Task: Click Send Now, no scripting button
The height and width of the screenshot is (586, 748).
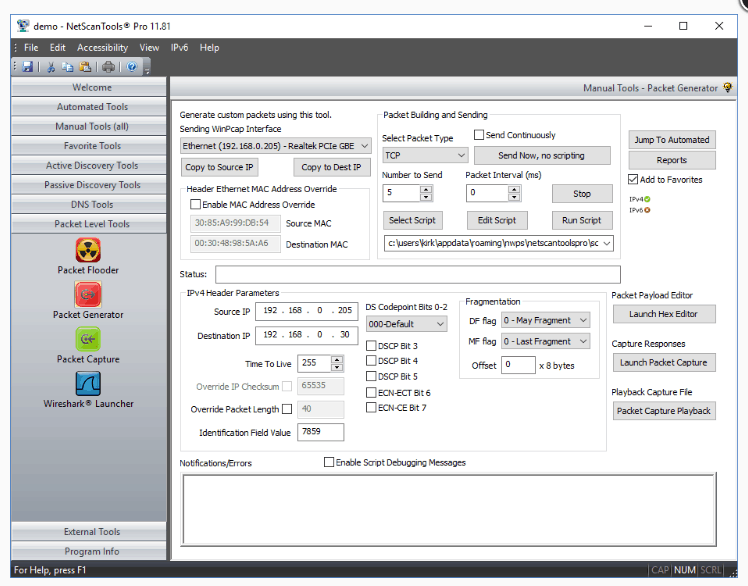Action: point(541,156)
